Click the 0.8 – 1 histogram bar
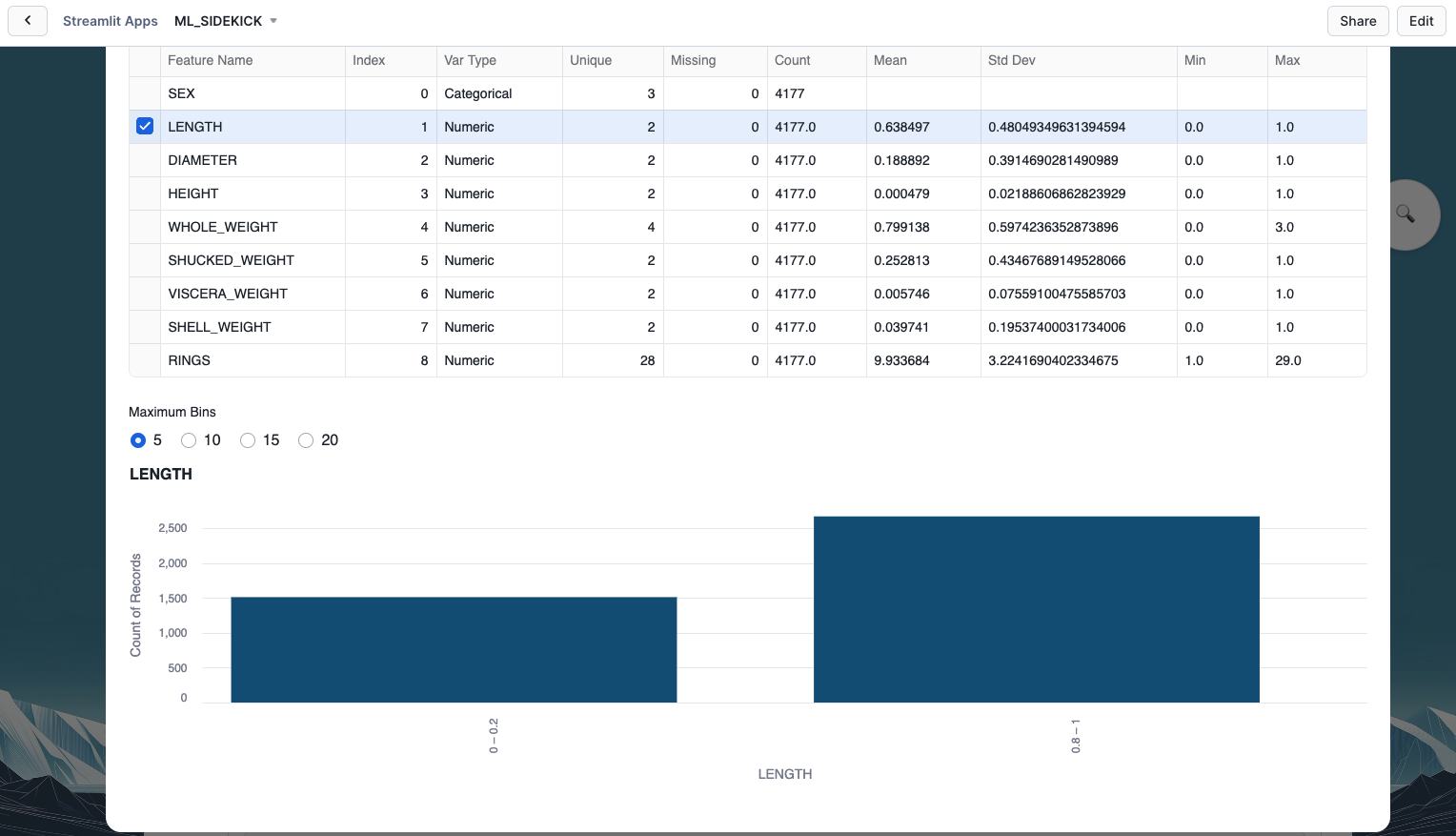This screenshot has height=836, width=1456. tap(1036, 610)
